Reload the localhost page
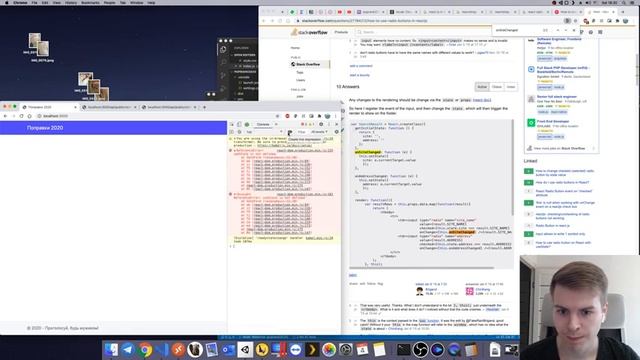 [x=21, y=116]
